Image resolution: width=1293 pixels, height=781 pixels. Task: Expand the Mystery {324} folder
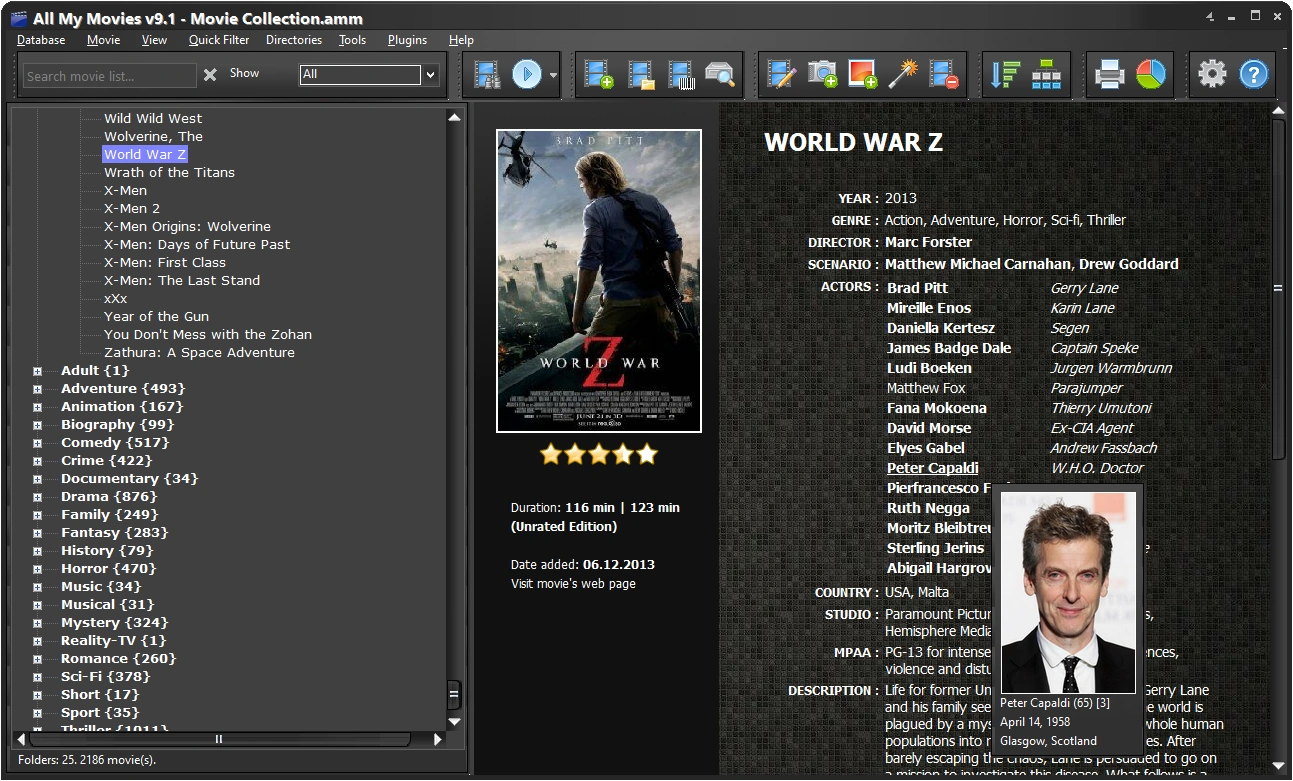pos(37,623)
